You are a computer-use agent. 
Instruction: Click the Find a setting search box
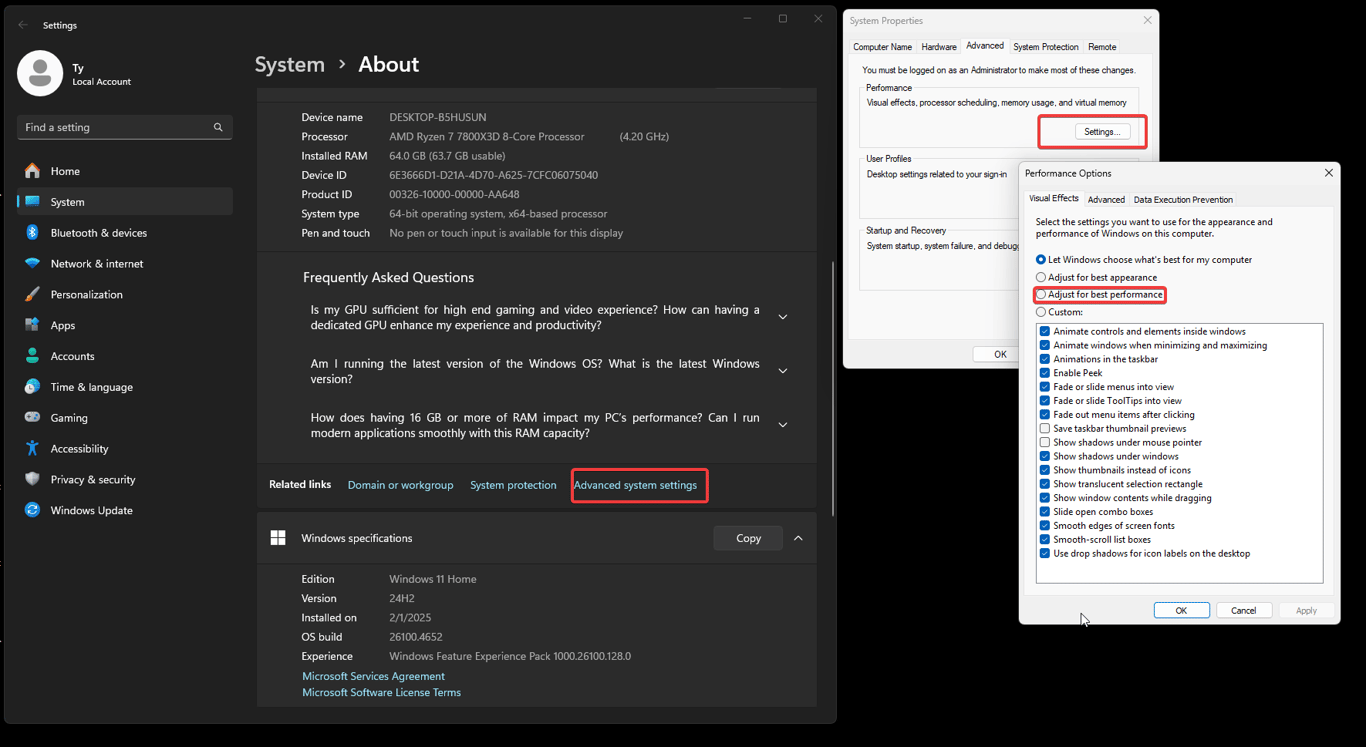pos(125,127)
